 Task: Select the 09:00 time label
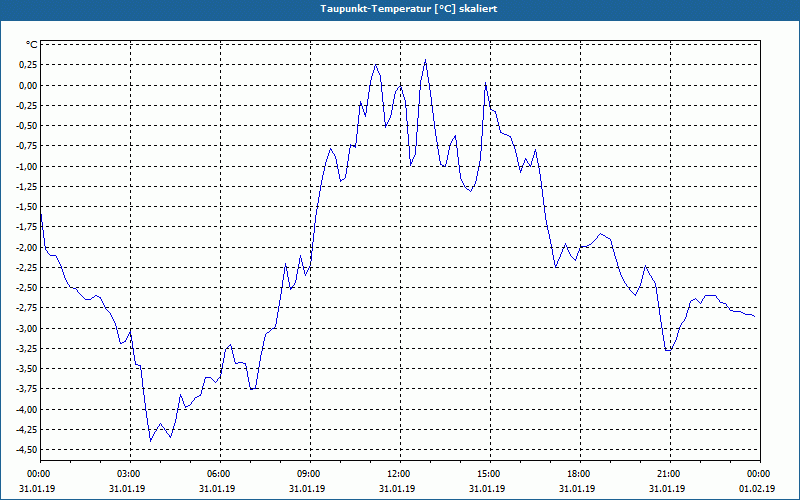(x=310, y=474)
